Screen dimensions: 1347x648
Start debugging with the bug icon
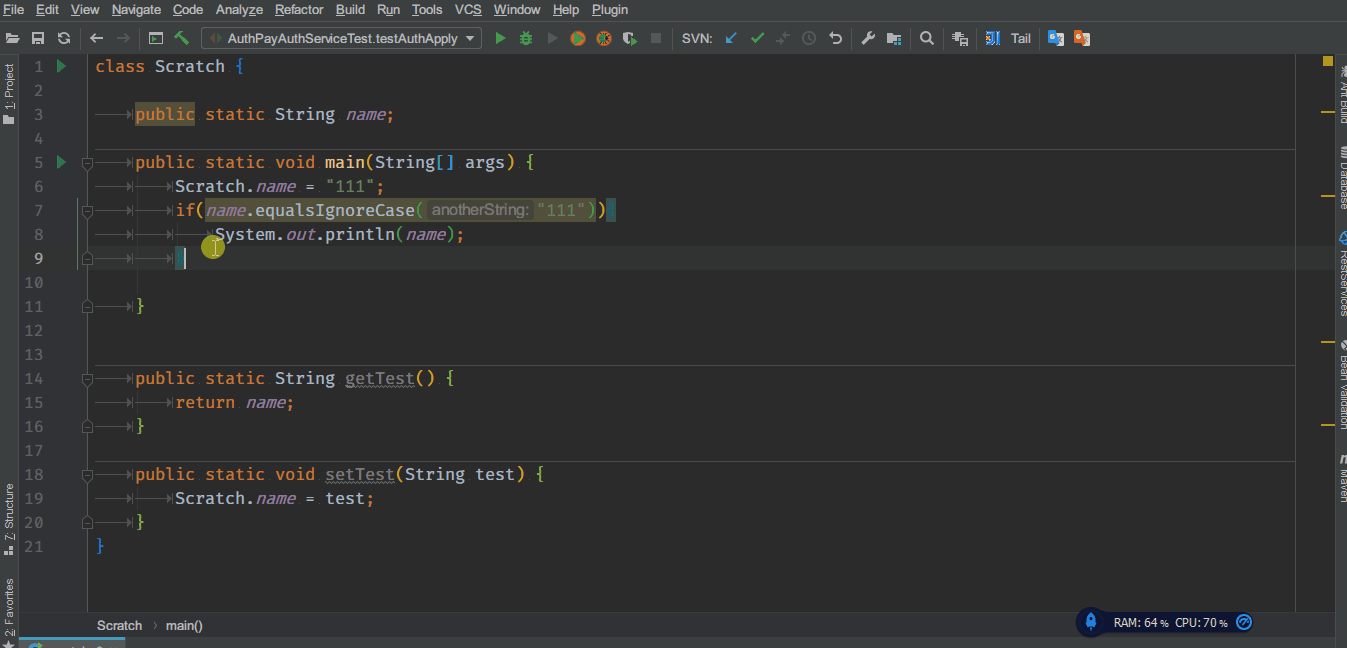click(x=526, y=38)
